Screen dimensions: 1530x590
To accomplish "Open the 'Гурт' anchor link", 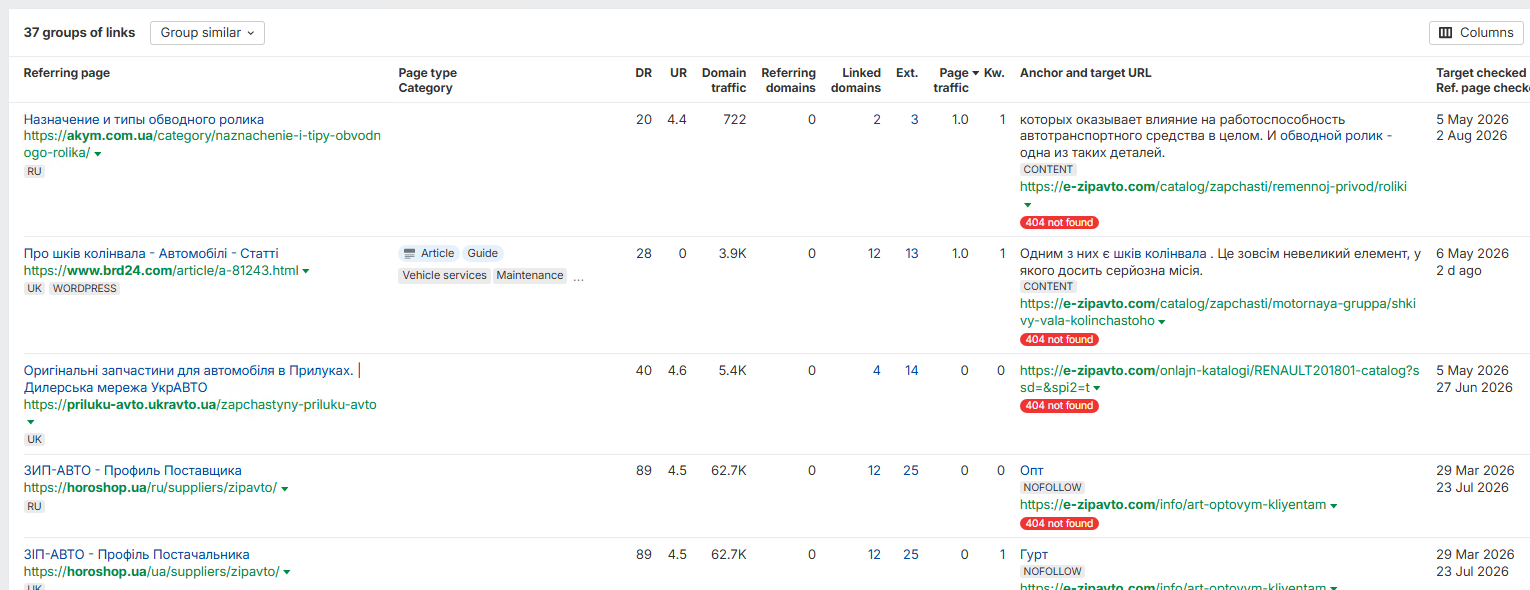I will (x=1034, y=554).
